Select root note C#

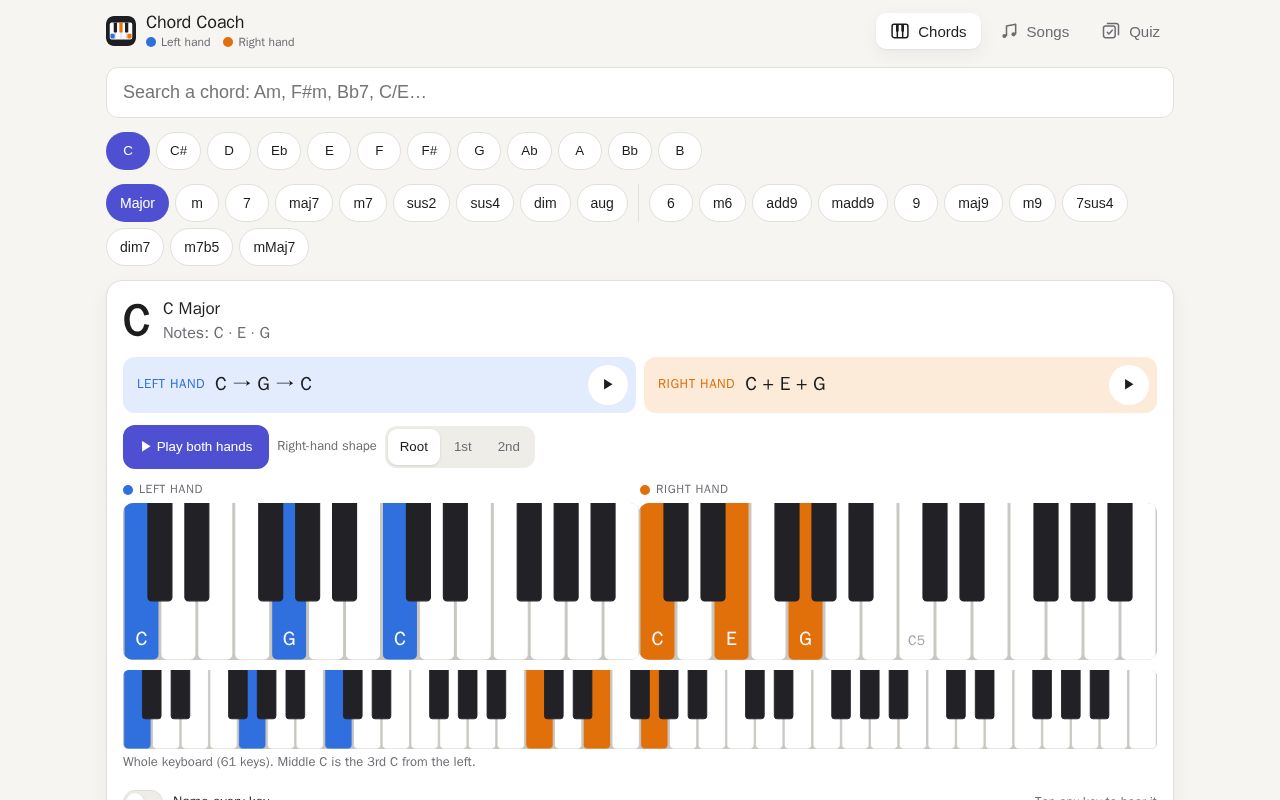pyautogui.click(x=179, y=151)
